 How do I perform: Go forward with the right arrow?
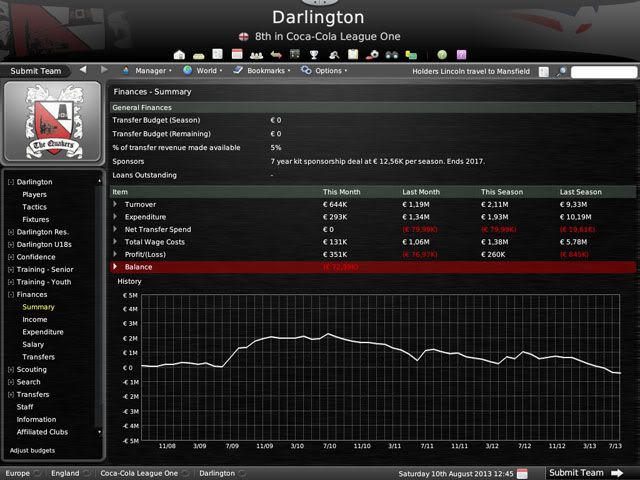tap(104, 70)
